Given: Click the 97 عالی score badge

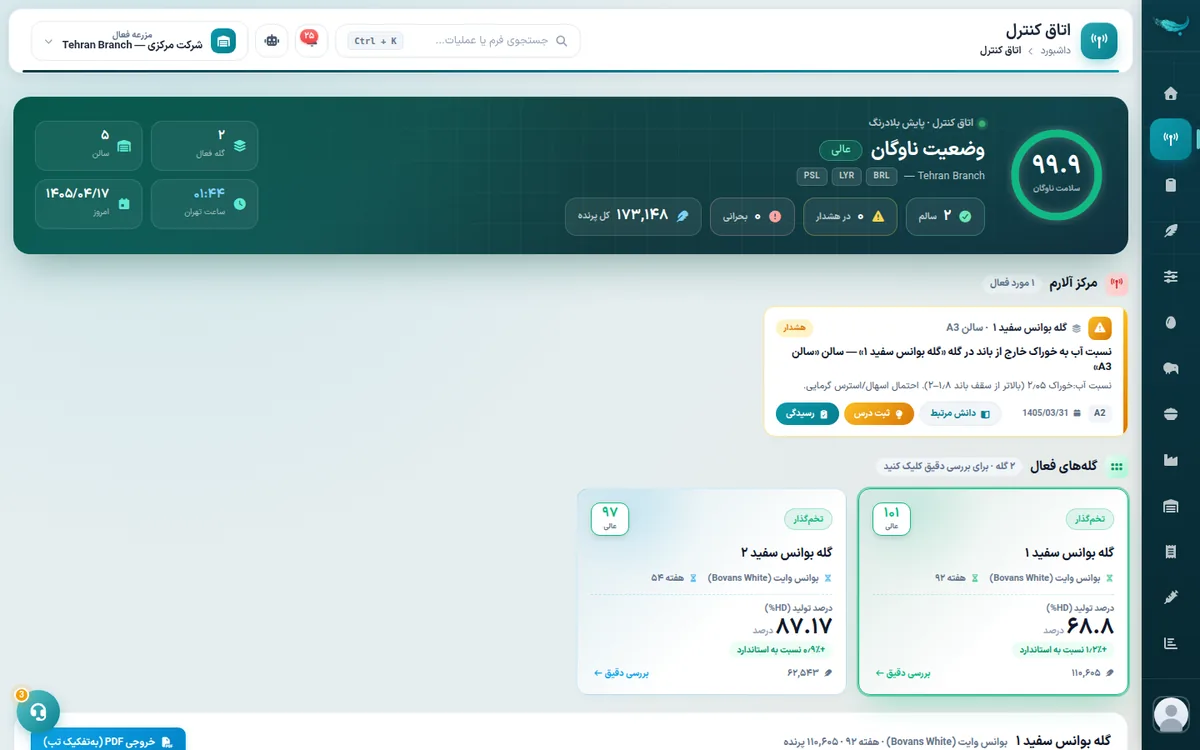Looking at the screenshot, I should 610,518.
